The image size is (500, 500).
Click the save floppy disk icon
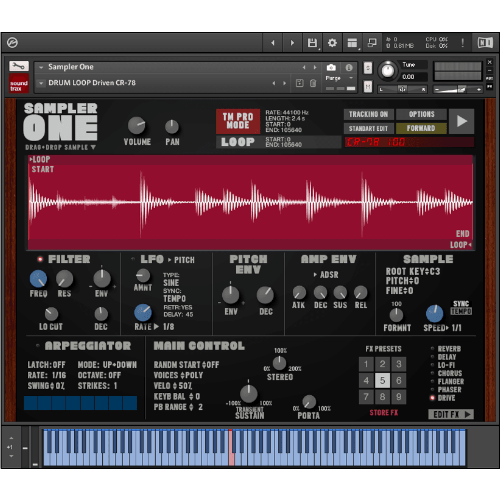pos(312,43)
